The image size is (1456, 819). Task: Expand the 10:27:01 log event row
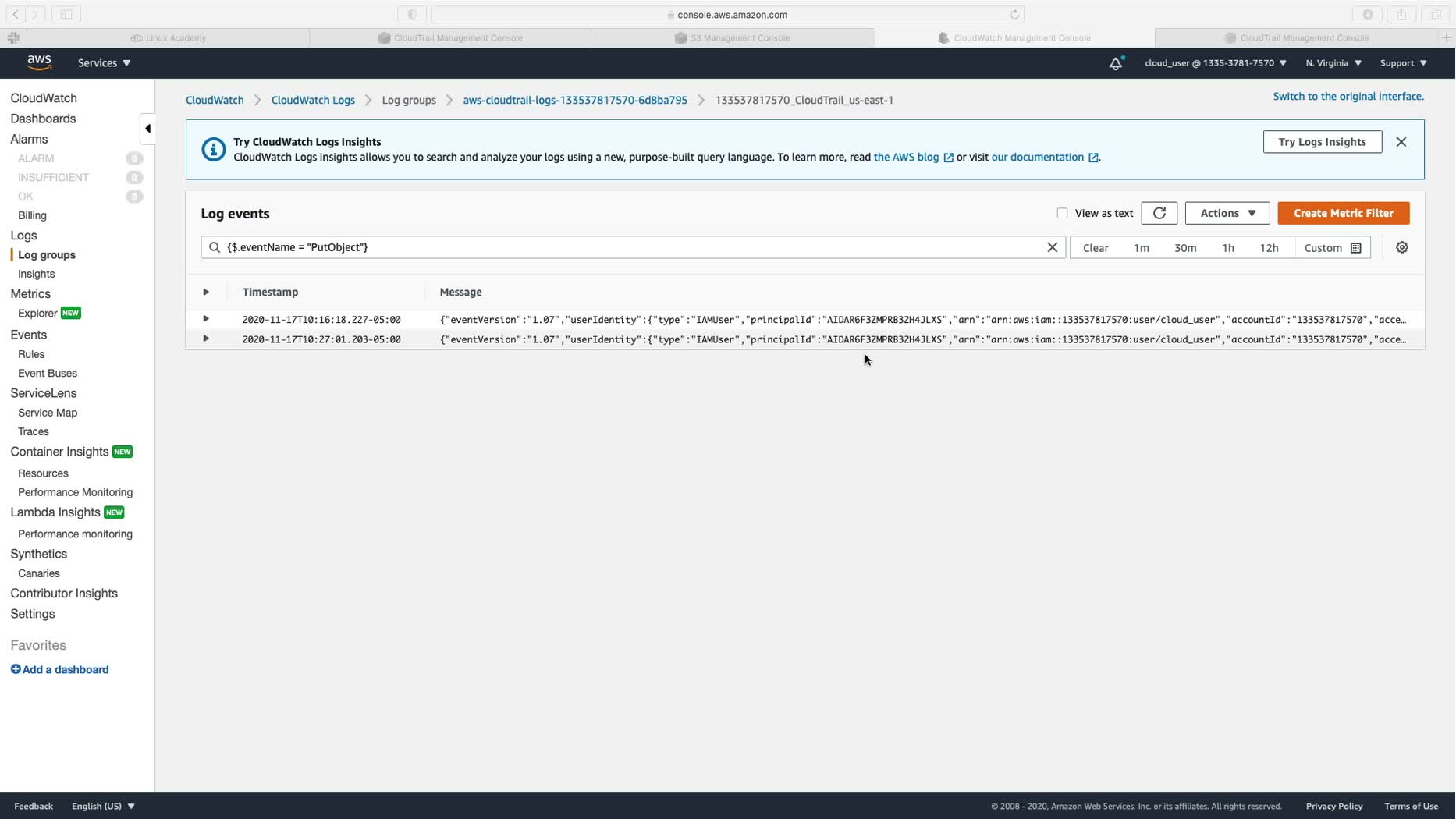(206, 339)
